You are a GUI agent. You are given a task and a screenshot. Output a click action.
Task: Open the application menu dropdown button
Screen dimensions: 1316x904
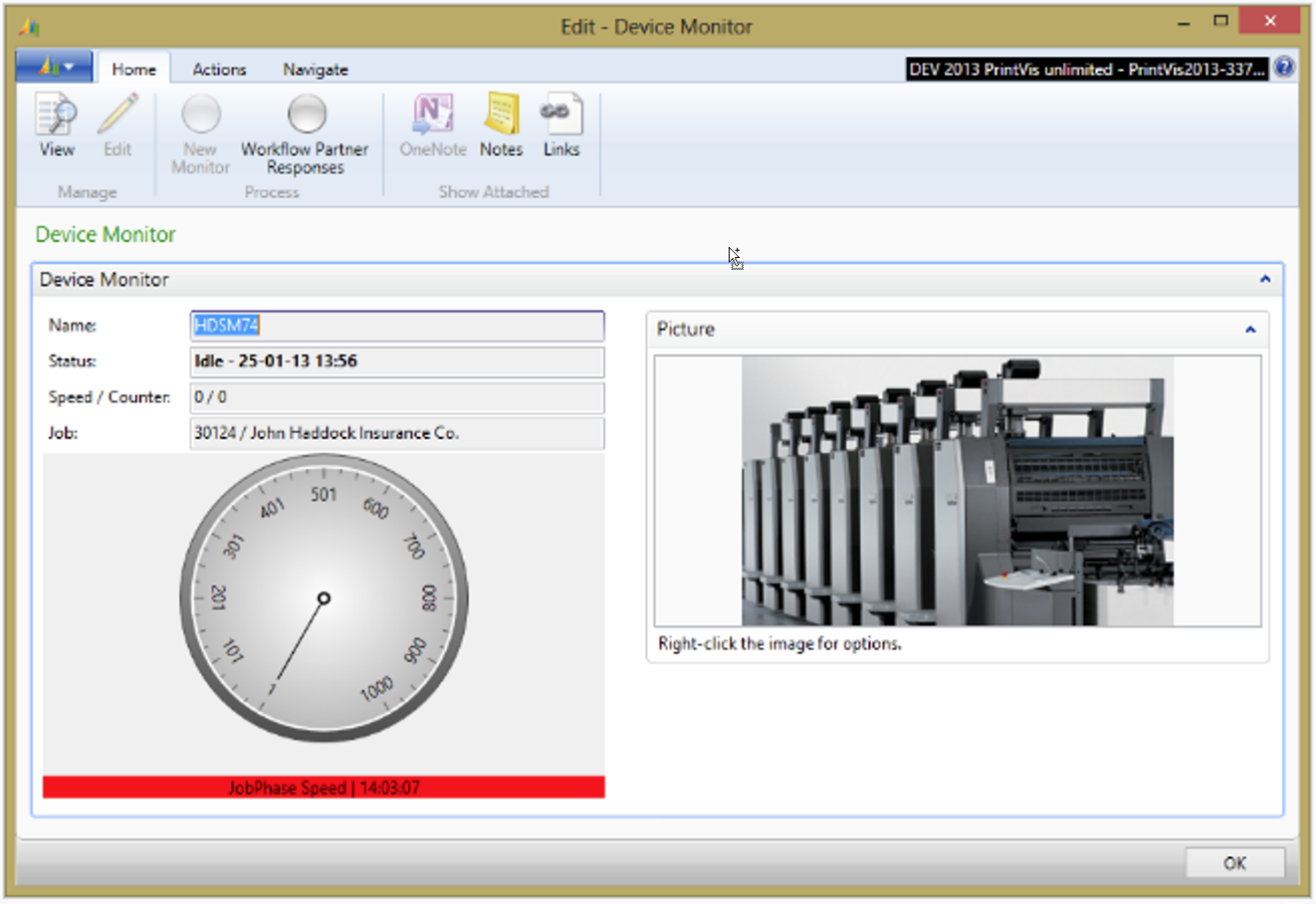[54, 67]
